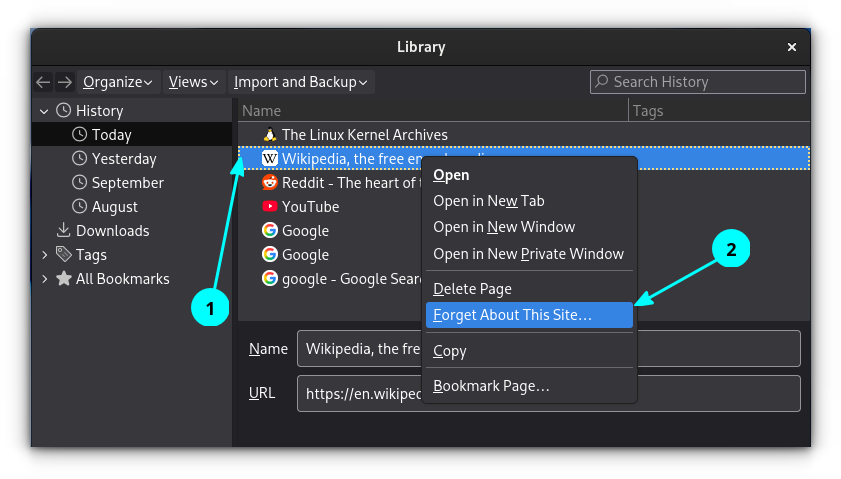Select Yesterday in the History sidebar
This screenshot has height=479, width=841.
124,159
